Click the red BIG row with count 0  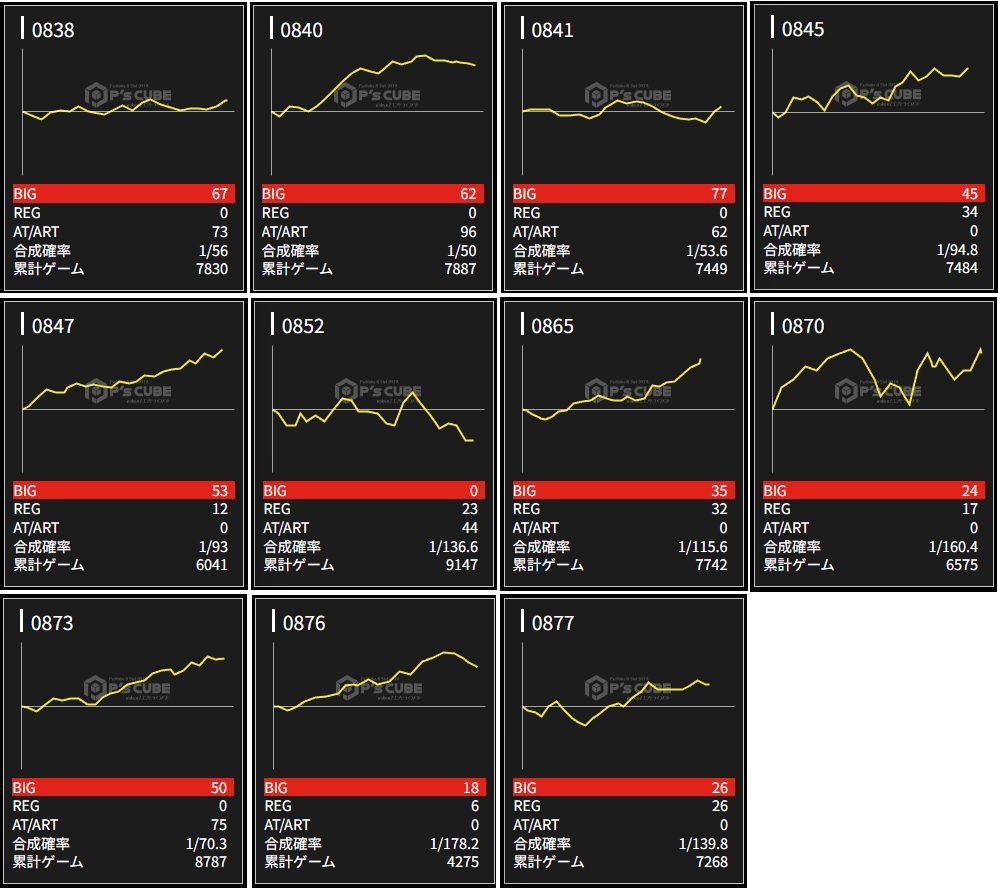pyautogui.click(x=372, y=491)
